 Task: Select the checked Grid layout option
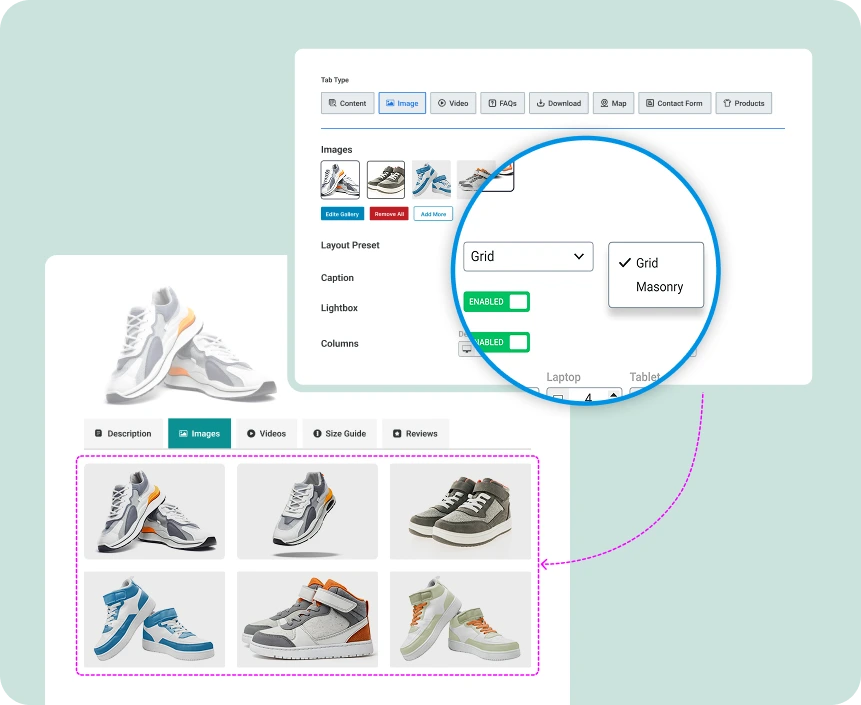(647, 263)
